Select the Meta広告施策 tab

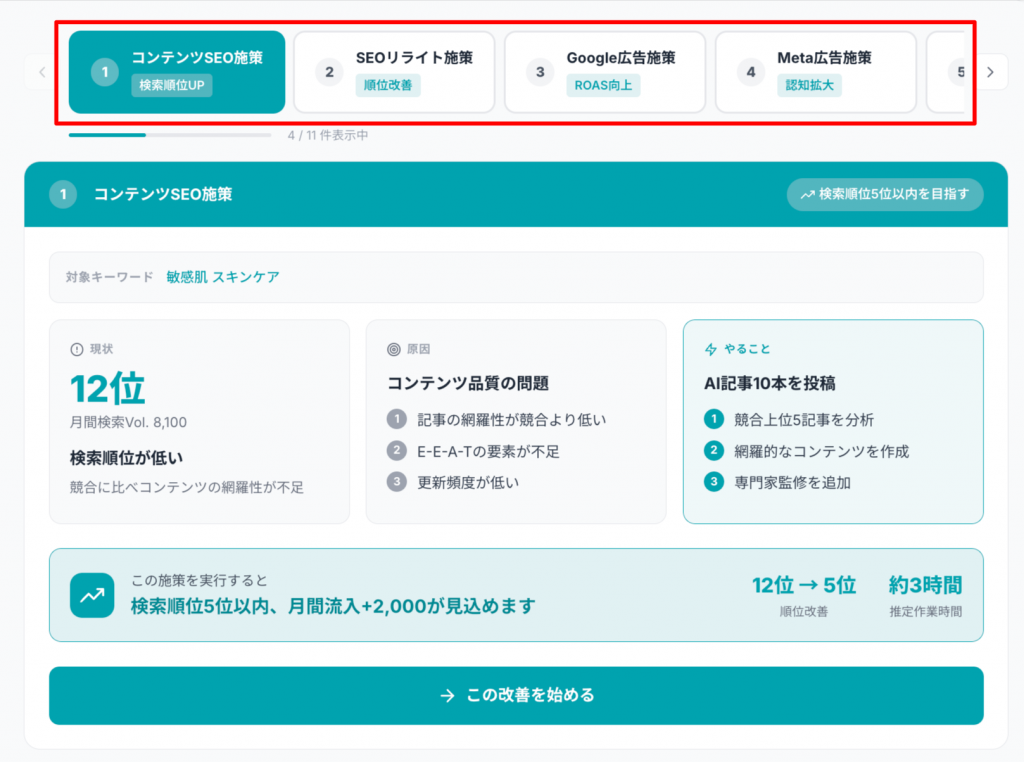point(815,72)
